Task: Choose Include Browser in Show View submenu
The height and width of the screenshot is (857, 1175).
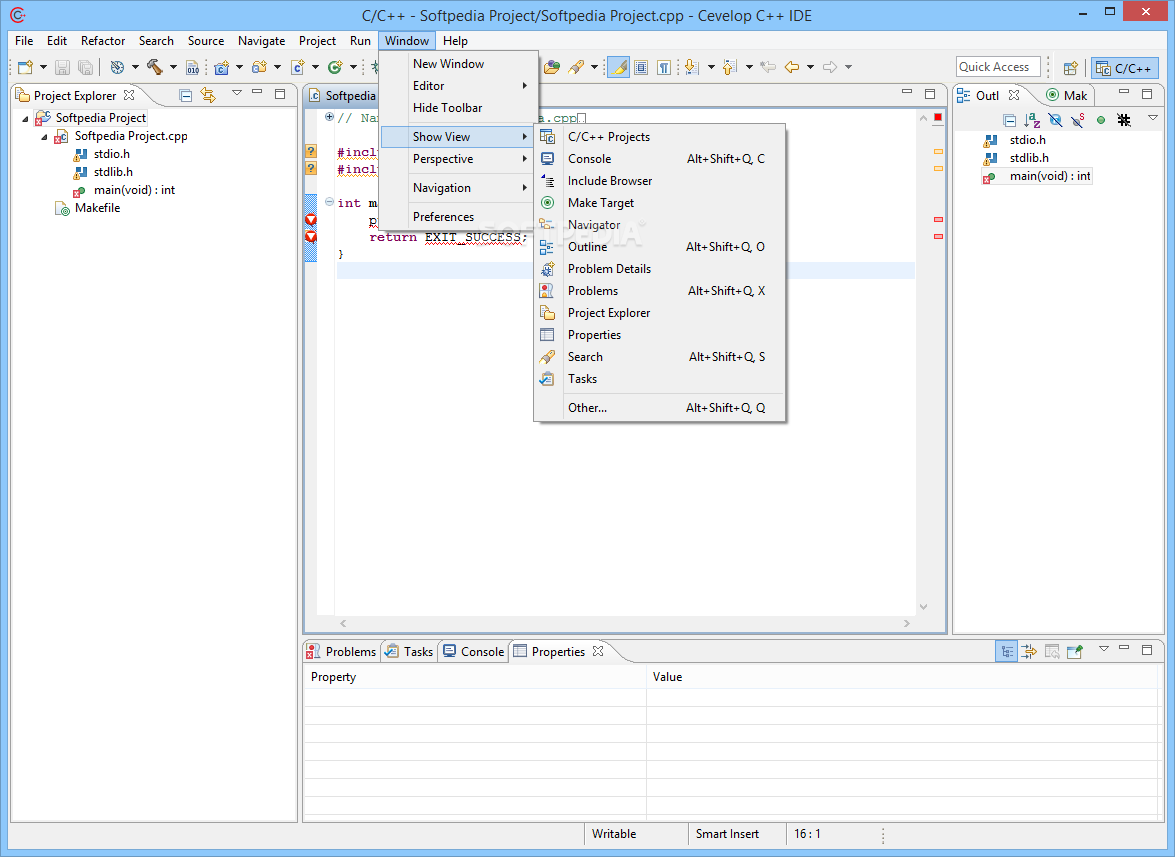Action: click(660, 181)
